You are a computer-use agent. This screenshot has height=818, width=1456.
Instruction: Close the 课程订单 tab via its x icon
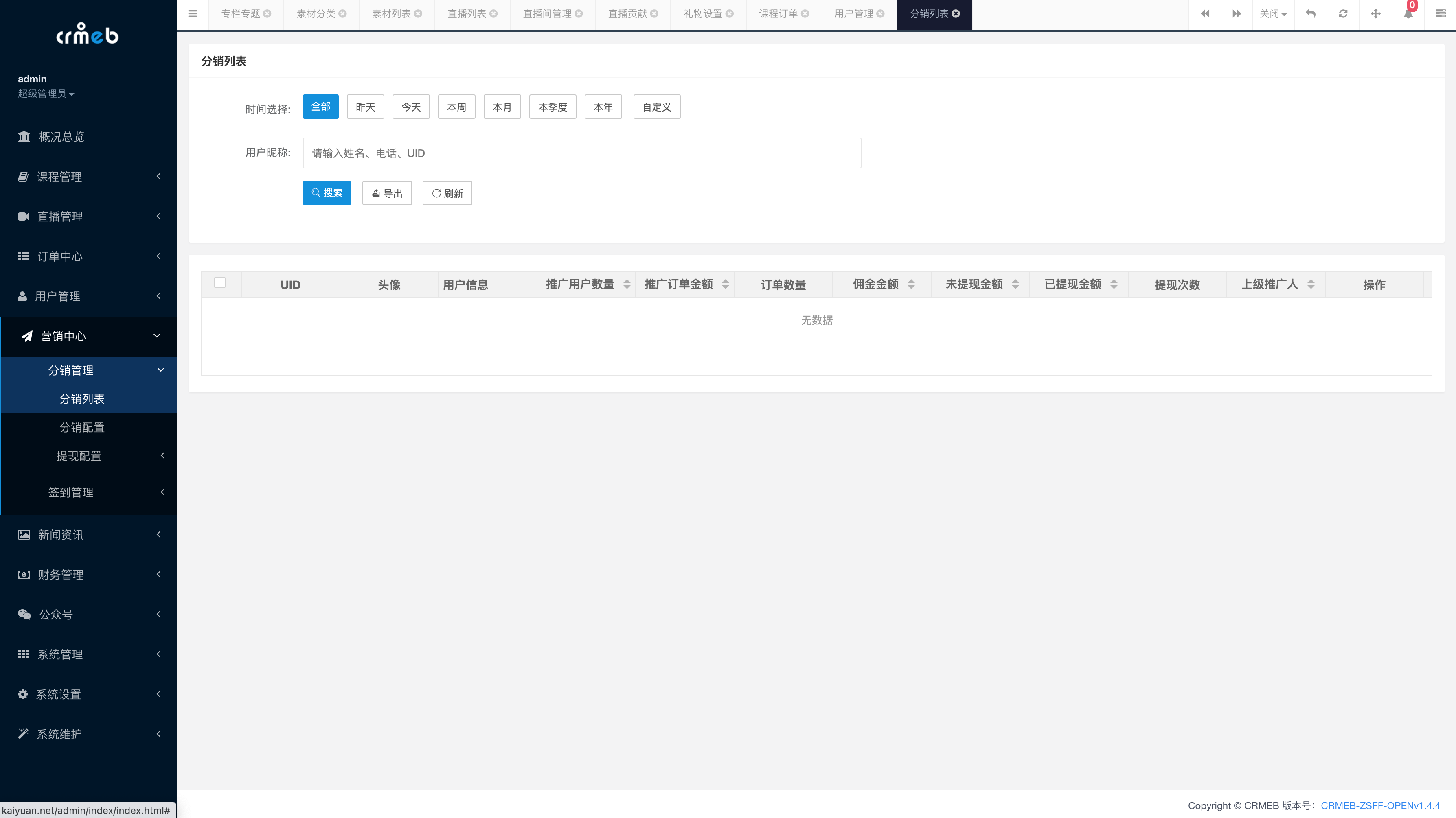coord(805,14)
